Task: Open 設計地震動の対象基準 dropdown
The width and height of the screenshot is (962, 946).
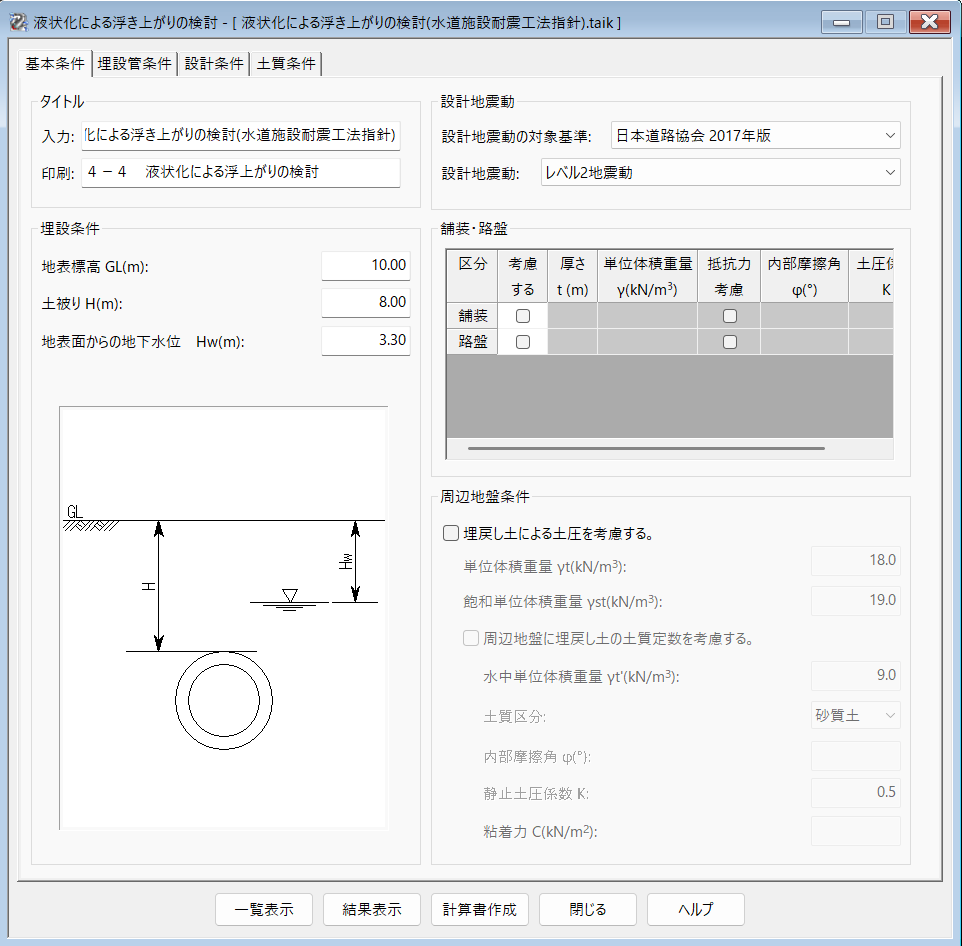Action: [755, 136]
